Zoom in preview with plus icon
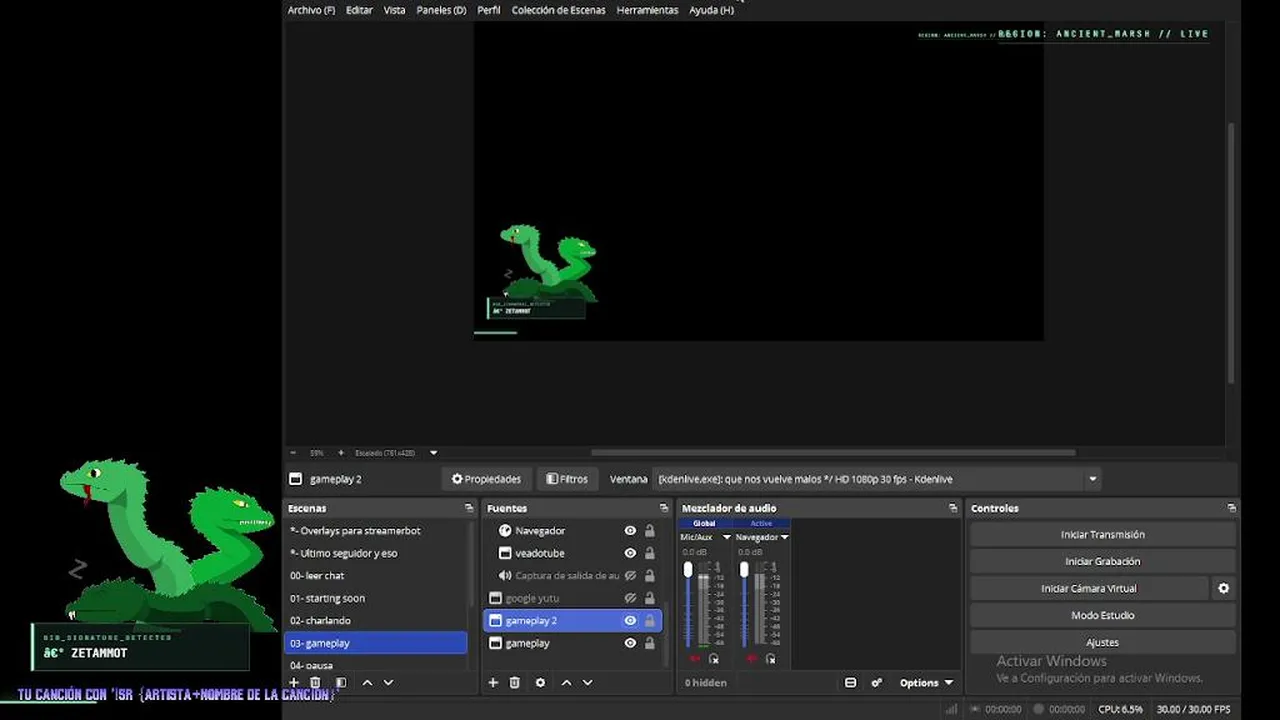 tap(341, 452)
